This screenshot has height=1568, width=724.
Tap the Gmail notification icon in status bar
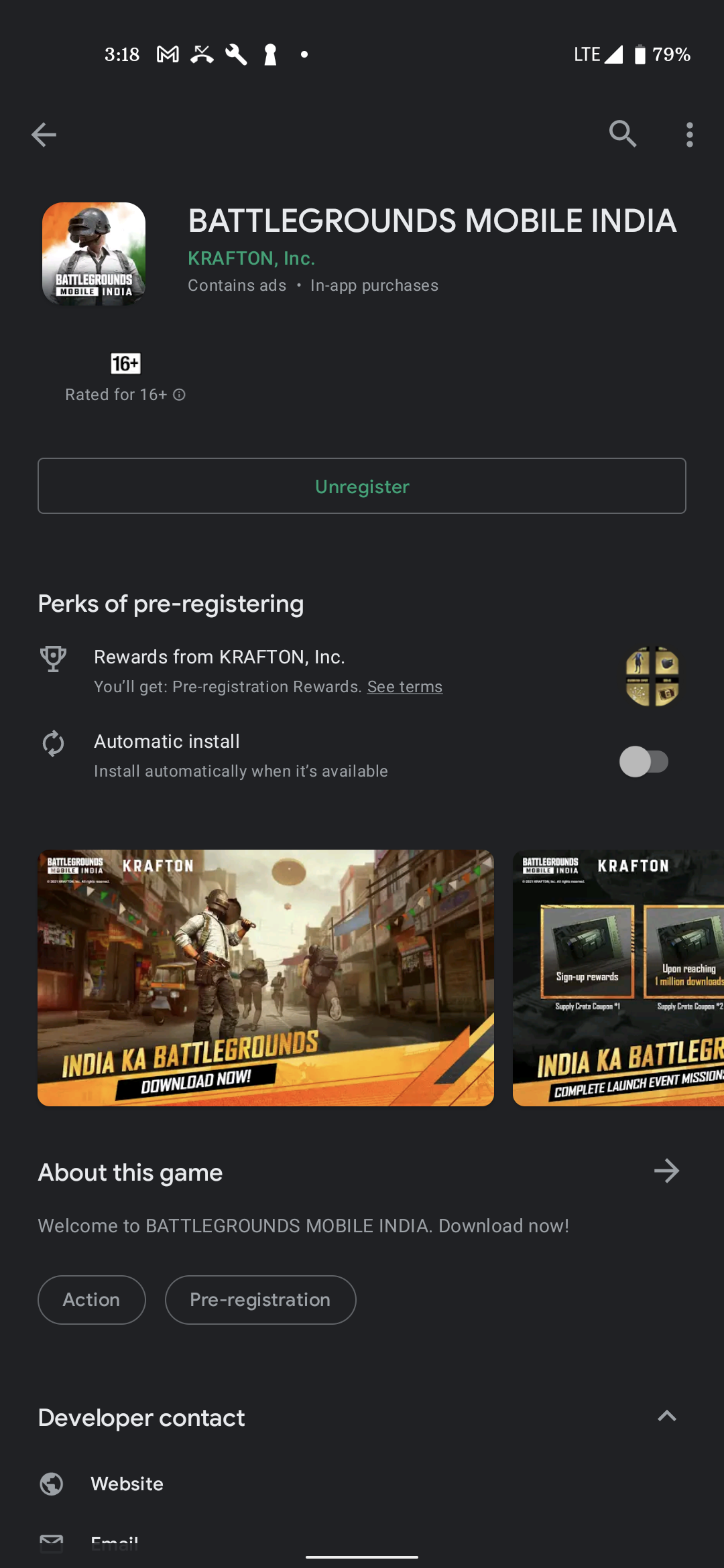168,54
